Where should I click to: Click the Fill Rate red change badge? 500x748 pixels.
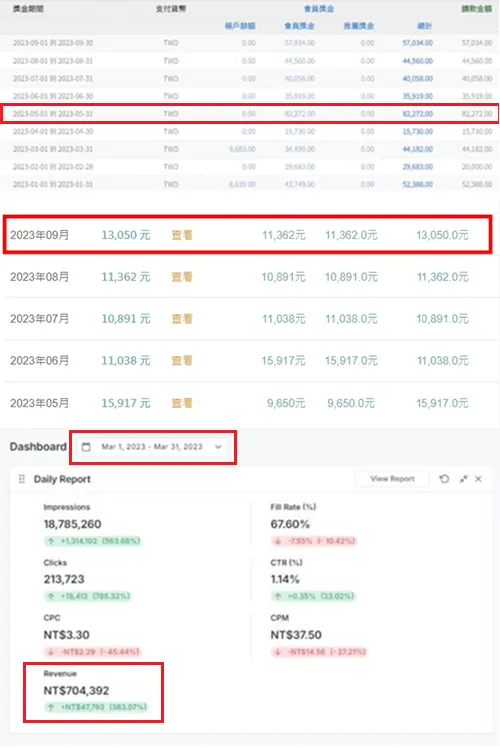pyautogui.click(x=314, y=541)
